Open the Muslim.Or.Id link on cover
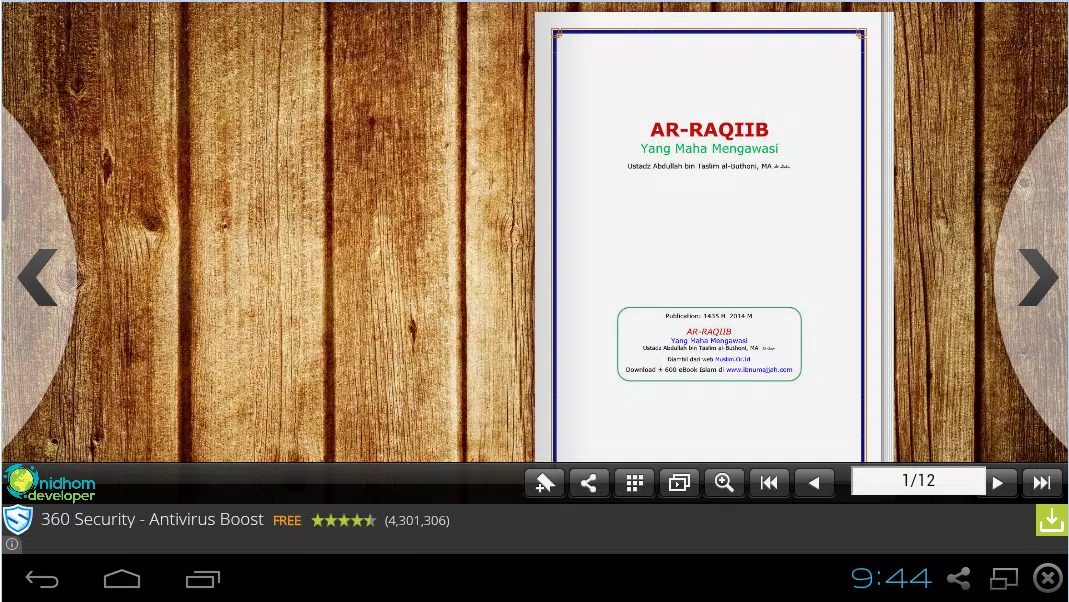This screenshot has width=1069, height=602. pyautogui.click(x=732, y=359)
